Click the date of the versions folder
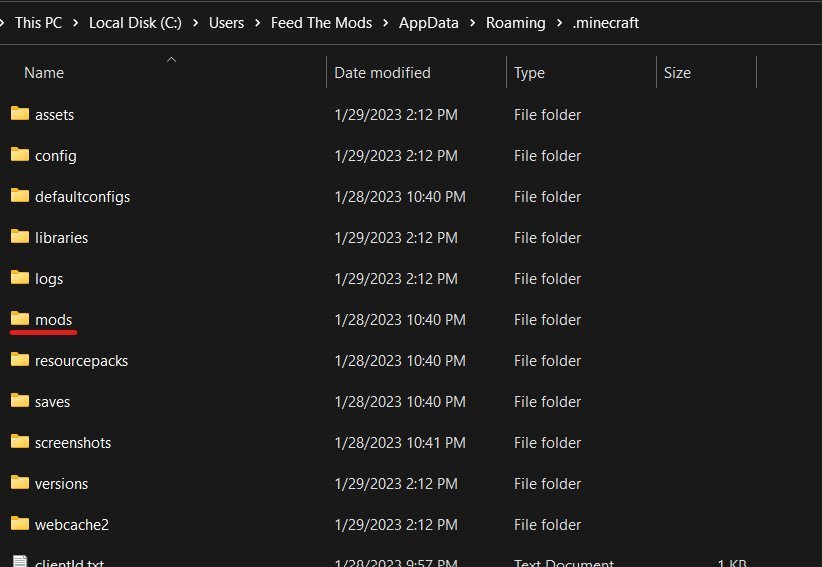The image size is (822, 567). (396, 484)
